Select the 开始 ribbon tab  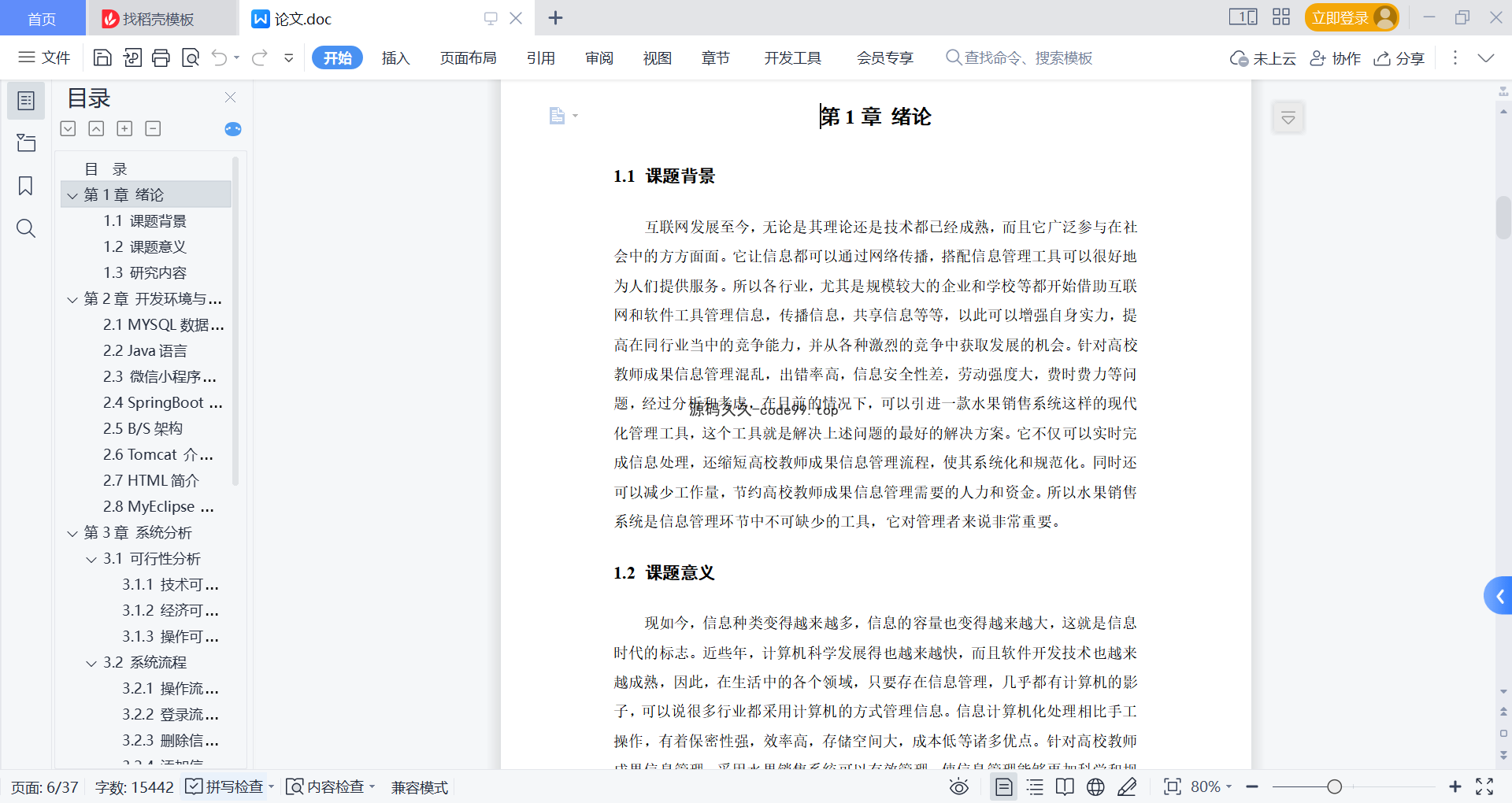tap(337, 57)
